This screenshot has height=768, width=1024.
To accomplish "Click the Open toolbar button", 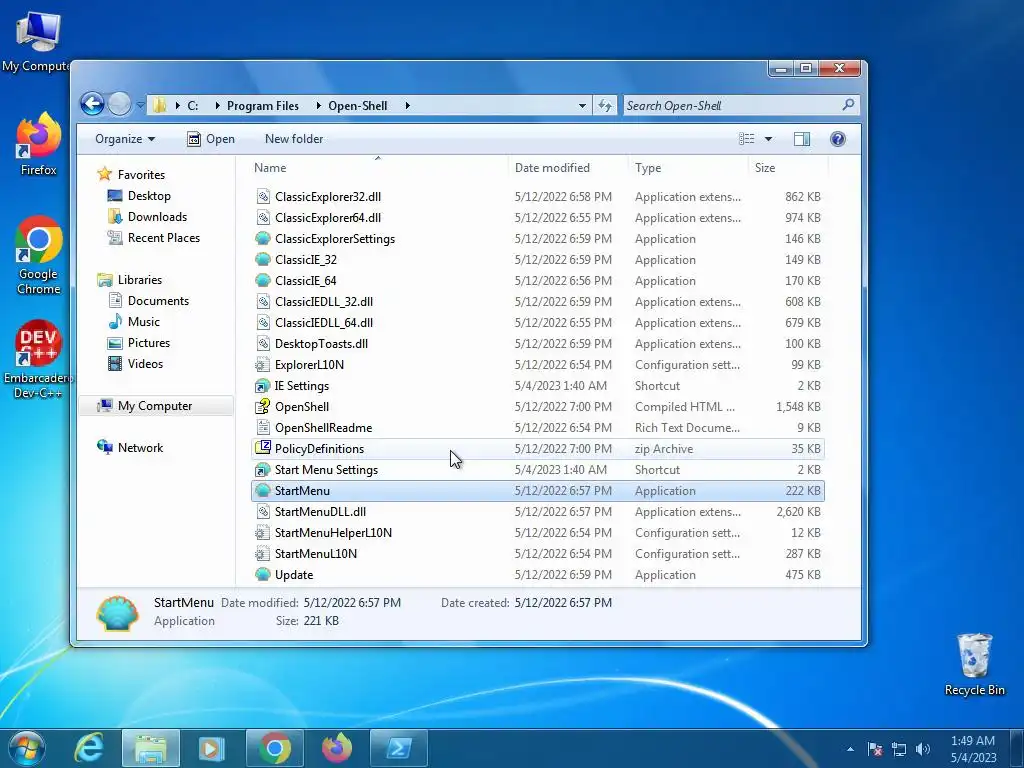I will (211, 139).
